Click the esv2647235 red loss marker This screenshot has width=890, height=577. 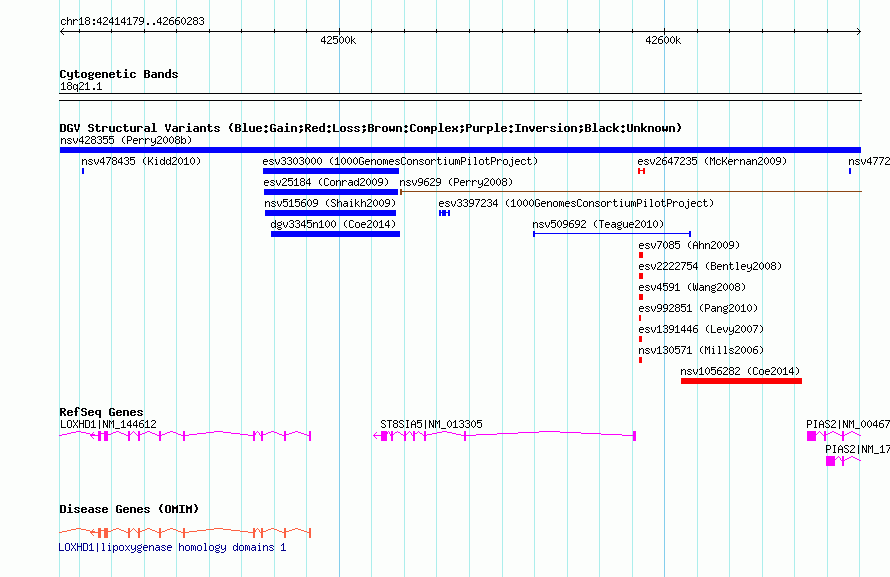click(x=641, y=171)
